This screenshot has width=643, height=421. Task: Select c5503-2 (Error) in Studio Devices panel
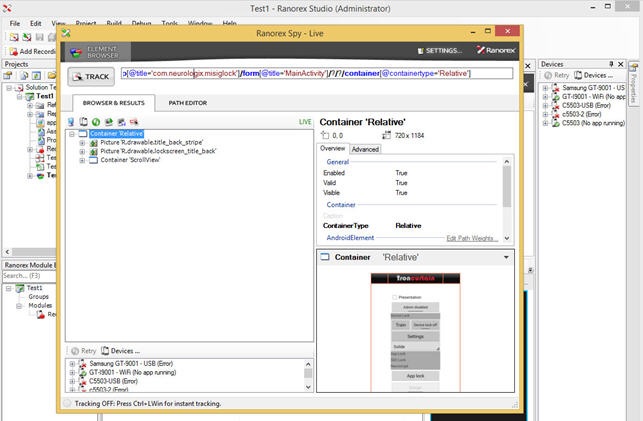click(x=581, y=114)
